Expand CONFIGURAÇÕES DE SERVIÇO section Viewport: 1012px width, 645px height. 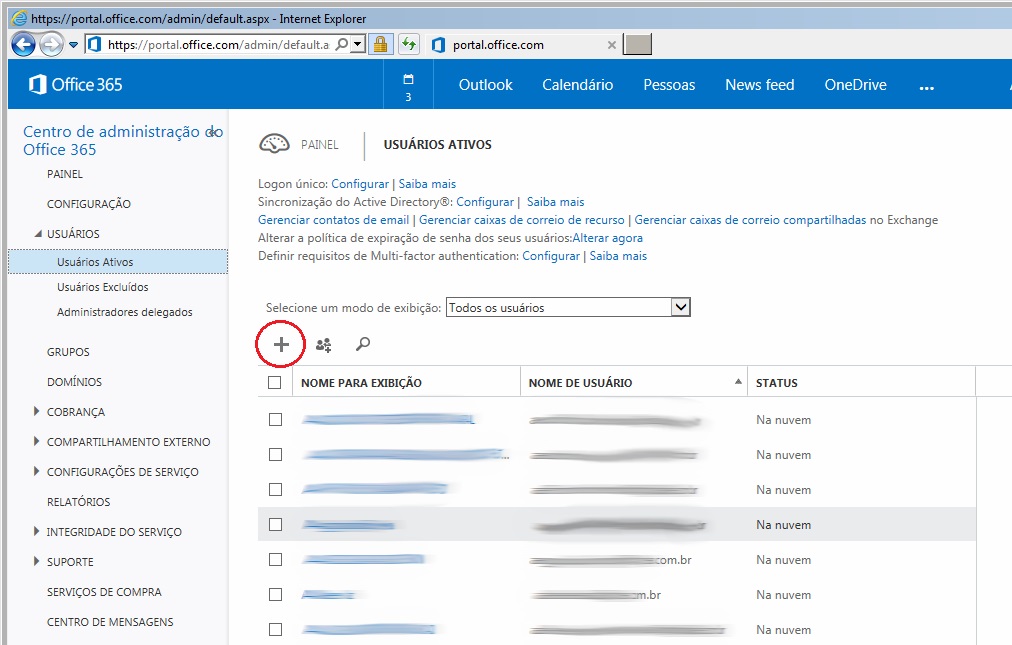tap(37, 471)
